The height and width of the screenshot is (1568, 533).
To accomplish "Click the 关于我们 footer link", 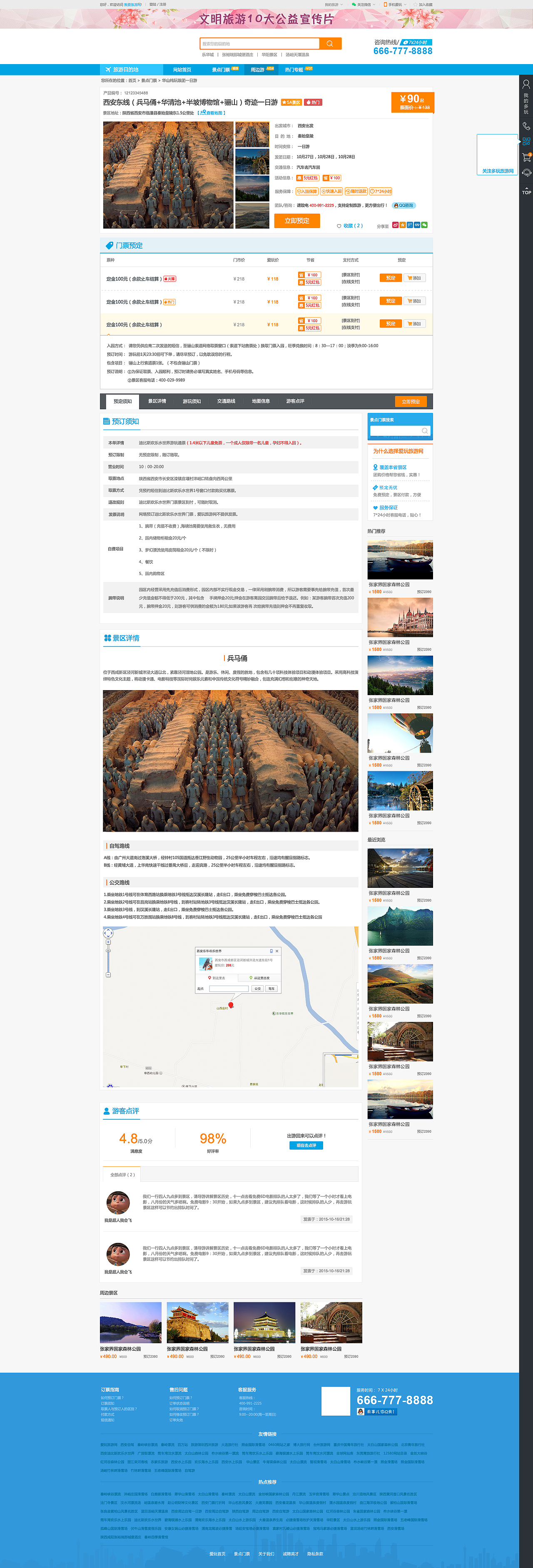I will (x=266, y=1553).
